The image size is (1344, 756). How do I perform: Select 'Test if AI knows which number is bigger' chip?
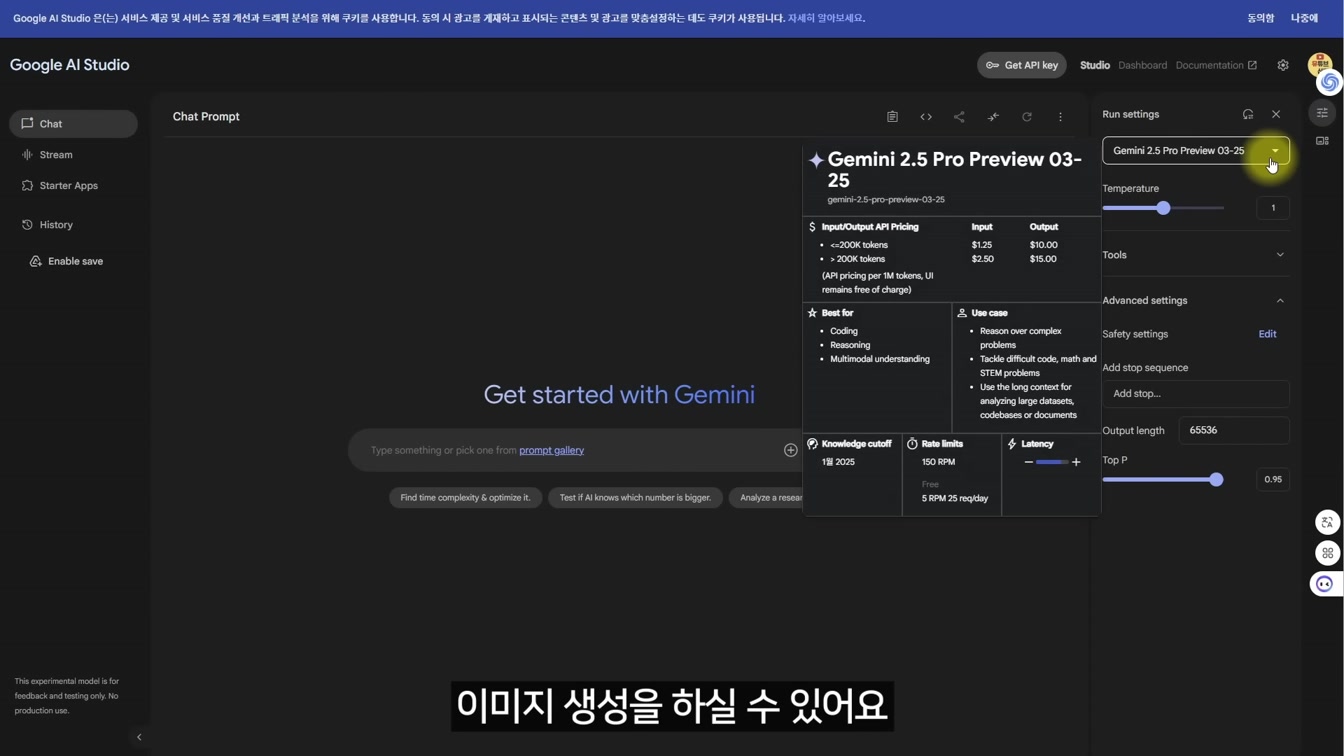[635, 497]
